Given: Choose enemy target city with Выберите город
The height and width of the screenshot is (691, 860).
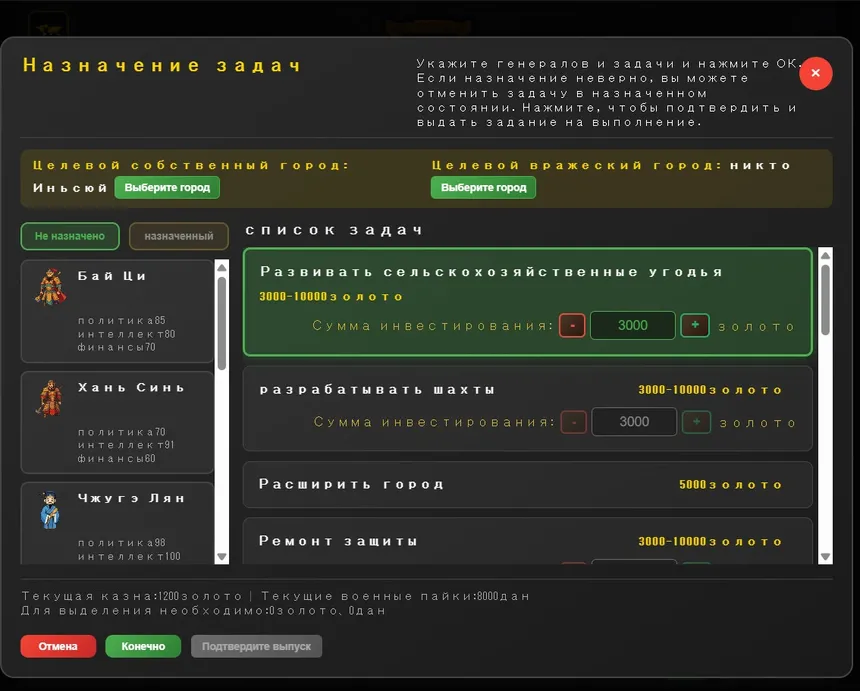Looking at the screenshot, I should pos(483,188).
